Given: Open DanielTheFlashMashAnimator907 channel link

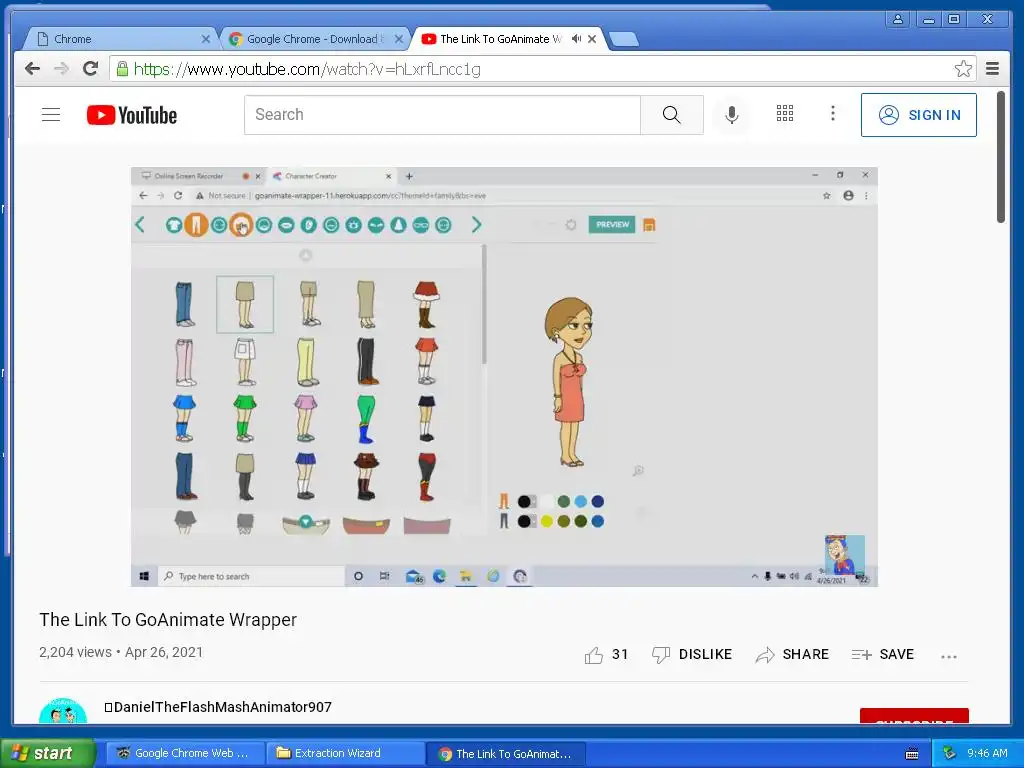Looking at the screenshot, I should [218, 707].
